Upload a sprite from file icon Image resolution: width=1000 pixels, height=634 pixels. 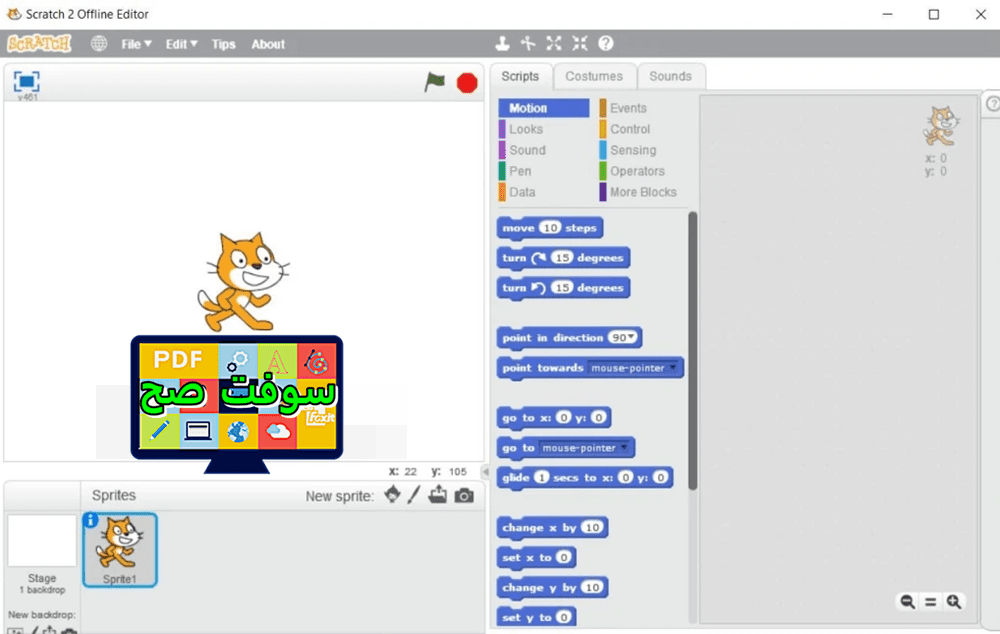tap(438, 494)
